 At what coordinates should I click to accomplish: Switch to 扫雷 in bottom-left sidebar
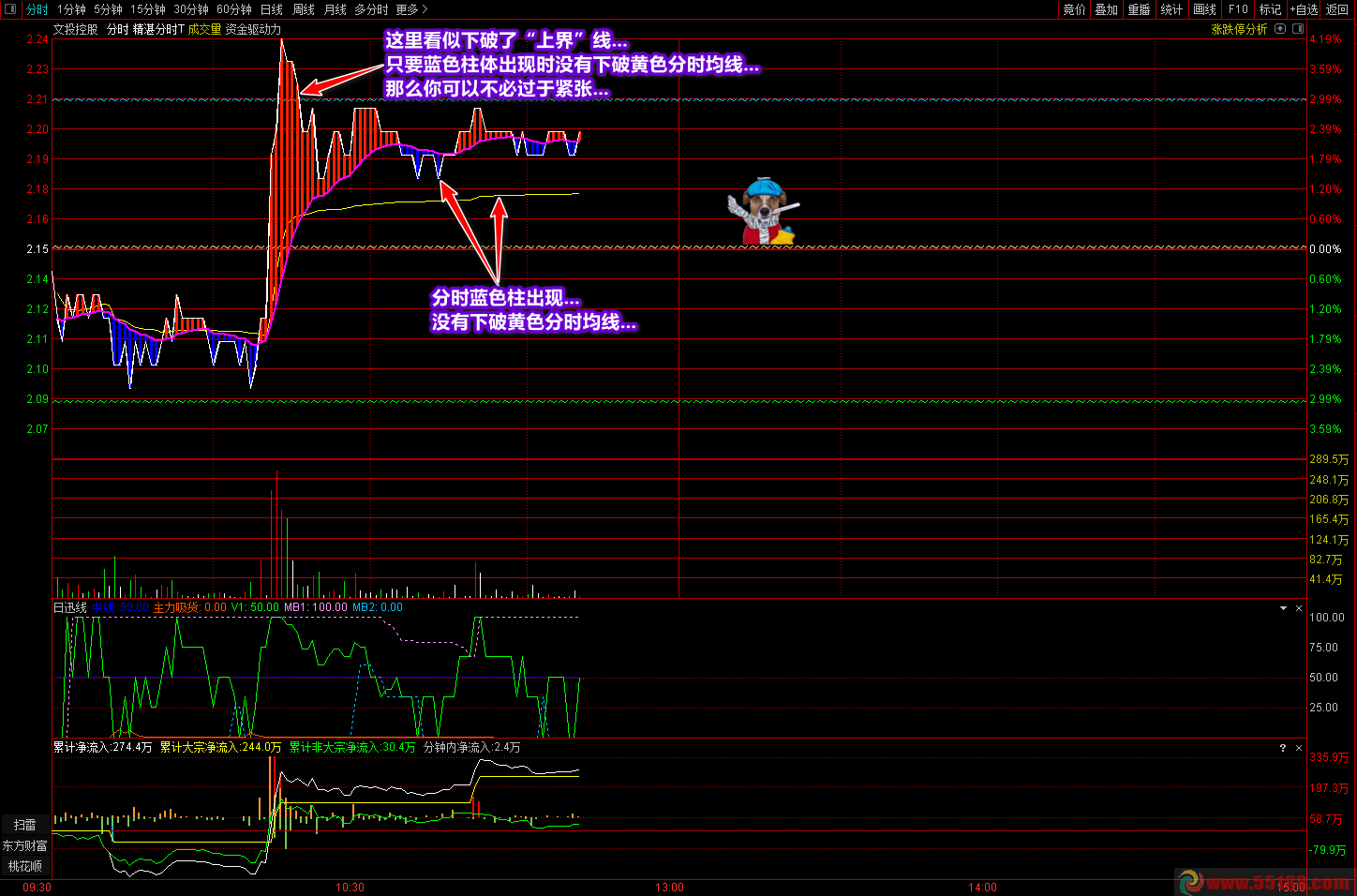click(x=25, y=825)
